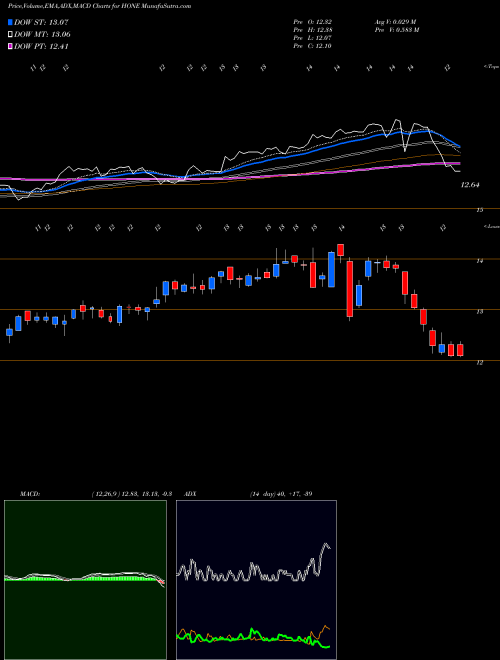
Task: Click the MACD panel title label
Action: [29, 493]
